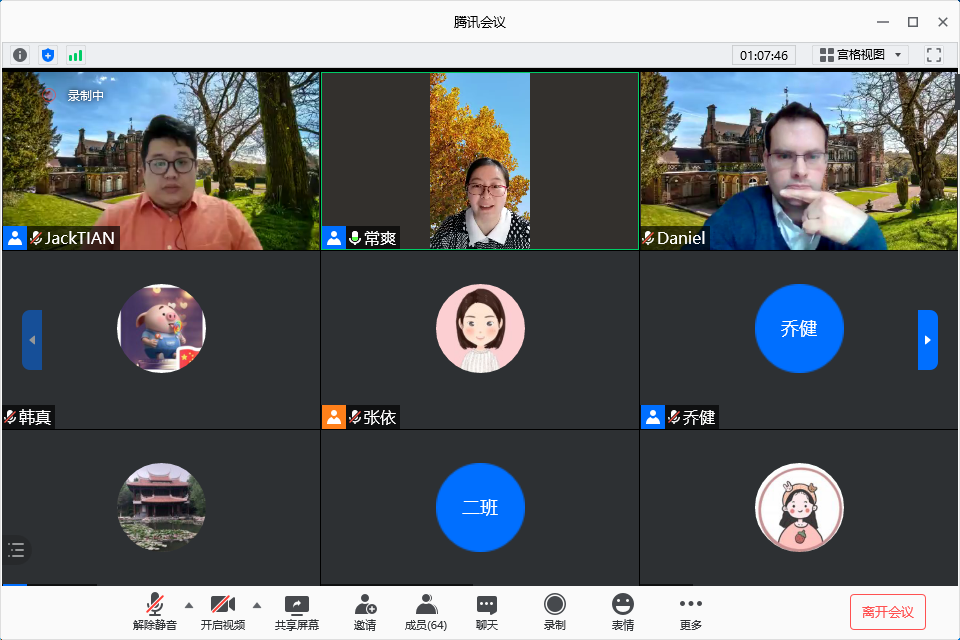
Task: Click 韩真's pig avatar
Action: [x=162, y=328]
